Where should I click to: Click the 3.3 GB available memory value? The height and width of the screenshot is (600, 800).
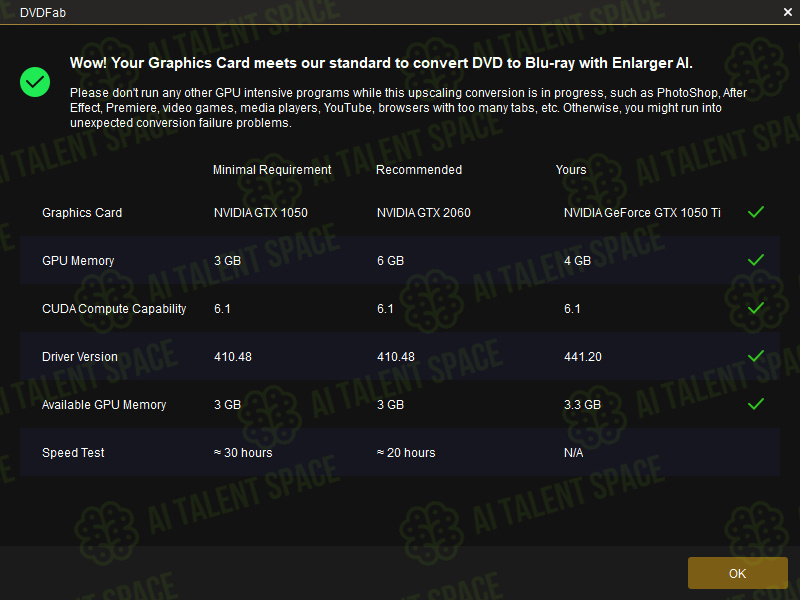(582, 405)
